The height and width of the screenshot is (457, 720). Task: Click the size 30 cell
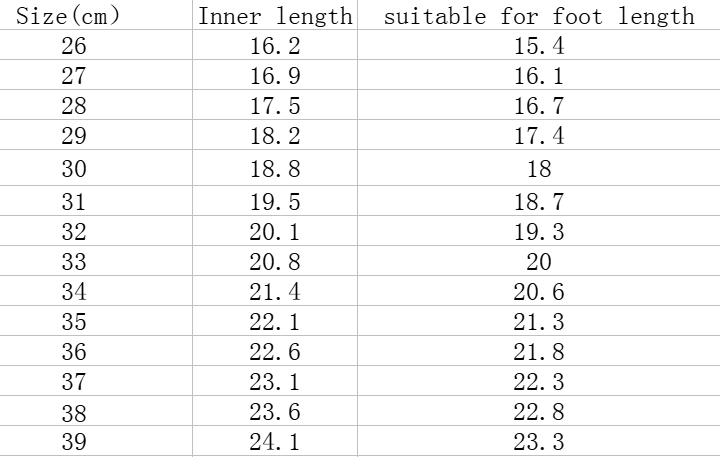pyautogui.click(x=73, y=170)
